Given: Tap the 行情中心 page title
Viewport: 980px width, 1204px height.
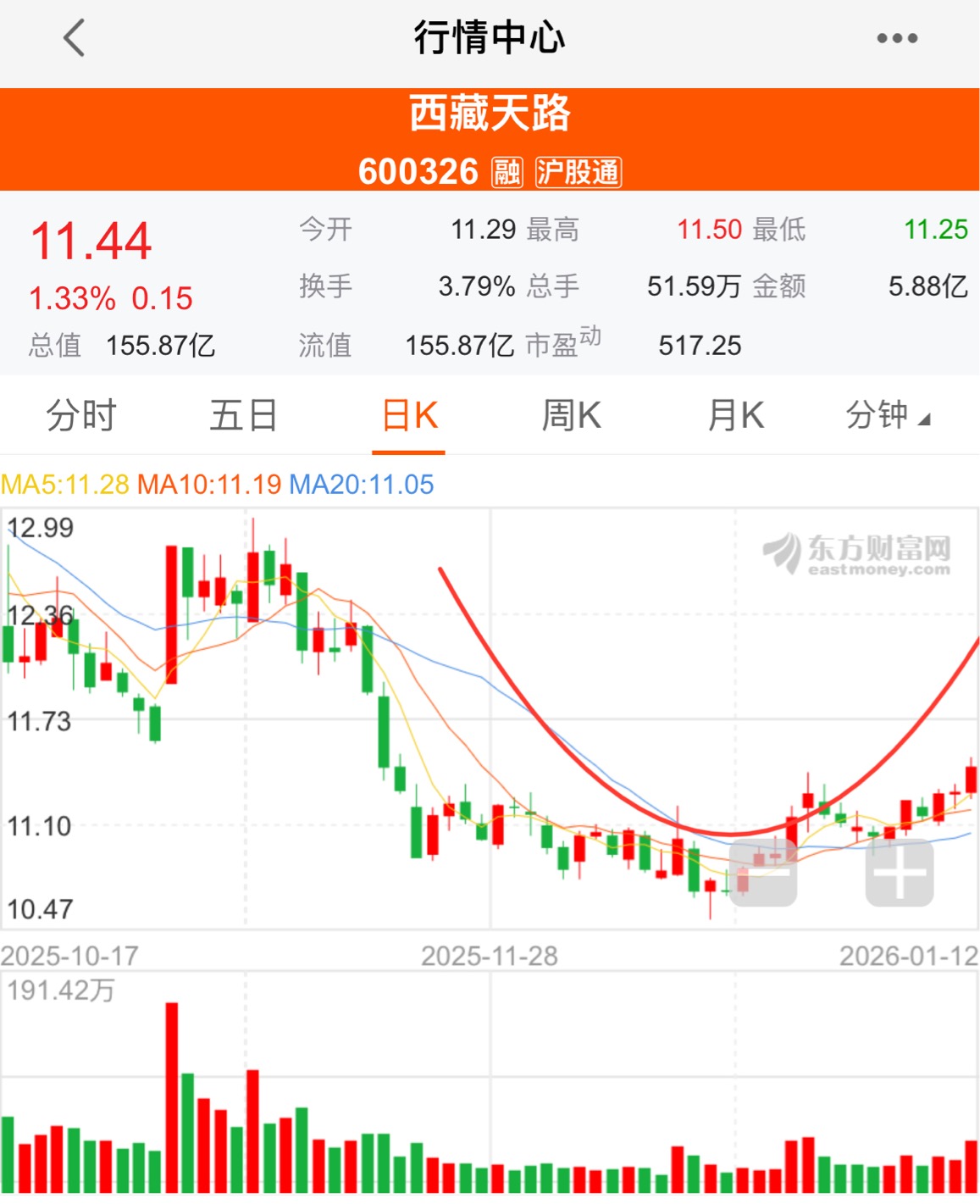Looking at the screenshot, I should [490, 38].
